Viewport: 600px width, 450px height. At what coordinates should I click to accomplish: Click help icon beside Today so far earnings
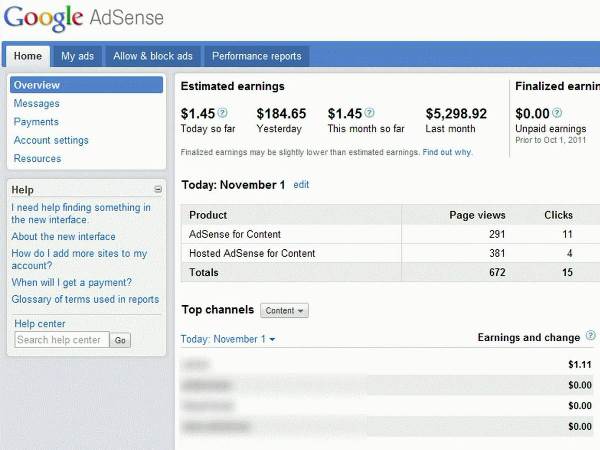[x=222, y=113]
